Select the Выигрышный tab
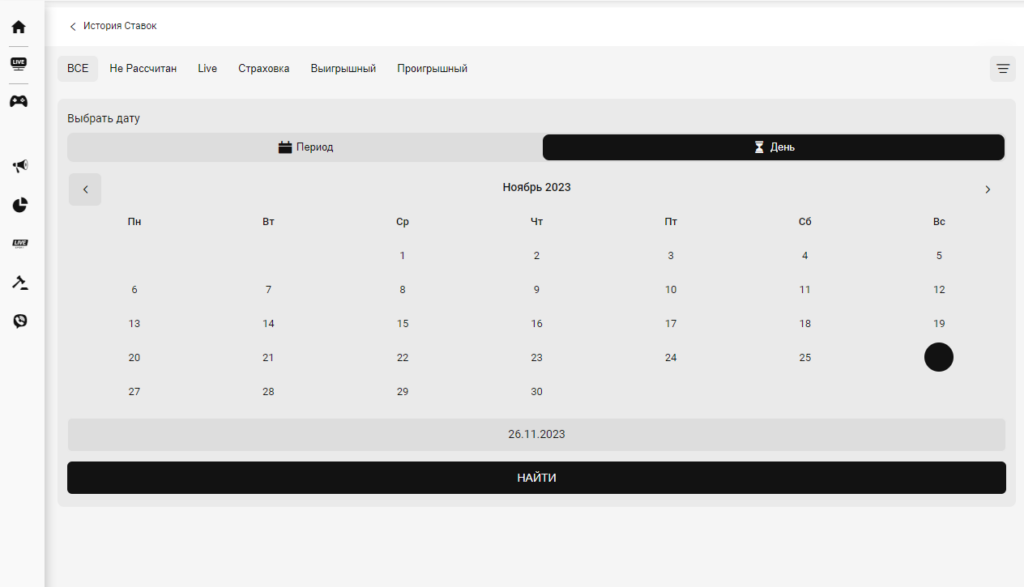 click(x=343, y=69)
